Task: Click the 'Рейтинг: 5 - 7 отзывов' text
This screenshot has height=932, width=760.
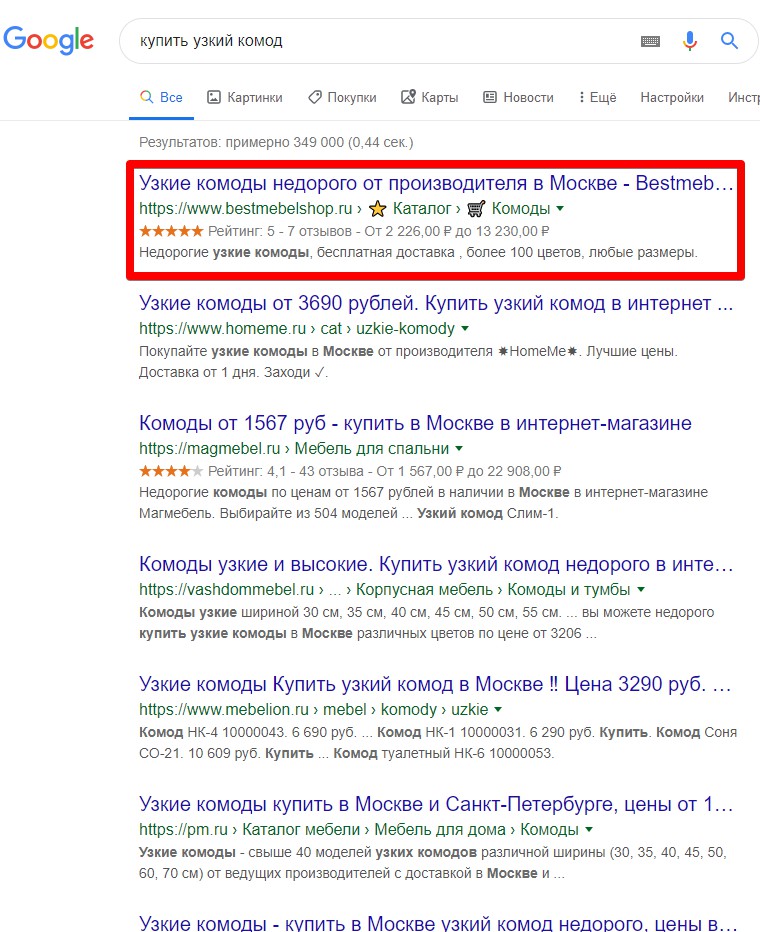Action: (x=280, y=231)
